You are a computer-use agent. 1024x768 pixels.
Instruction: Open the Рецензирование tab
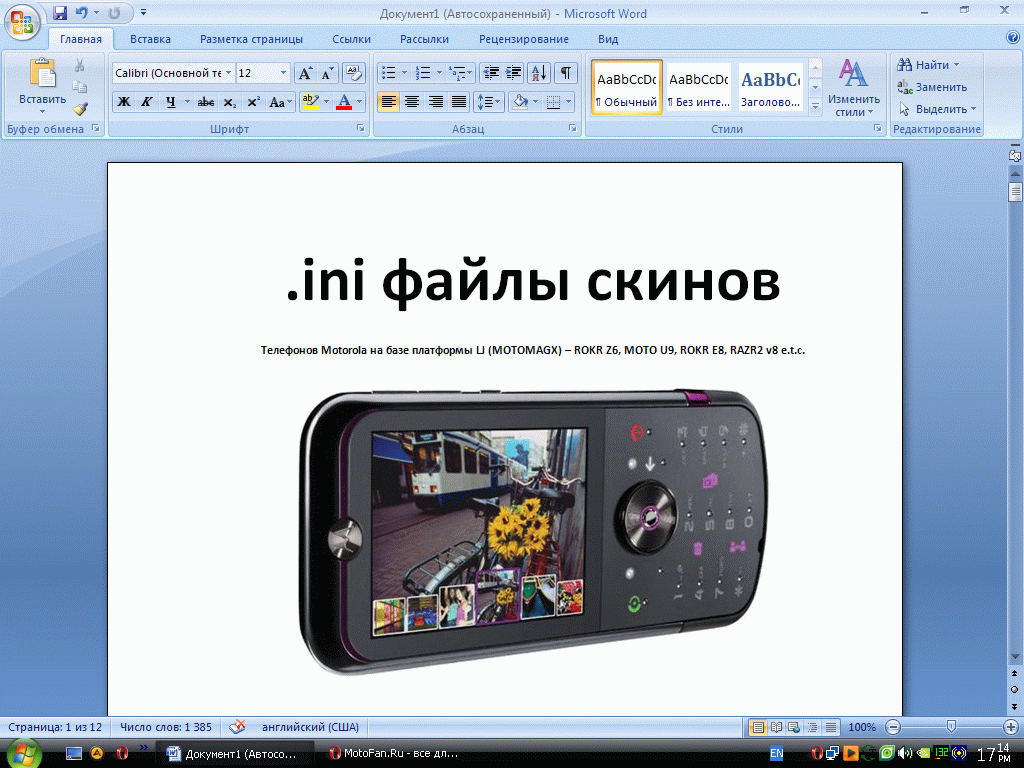(x=524, y=39)
